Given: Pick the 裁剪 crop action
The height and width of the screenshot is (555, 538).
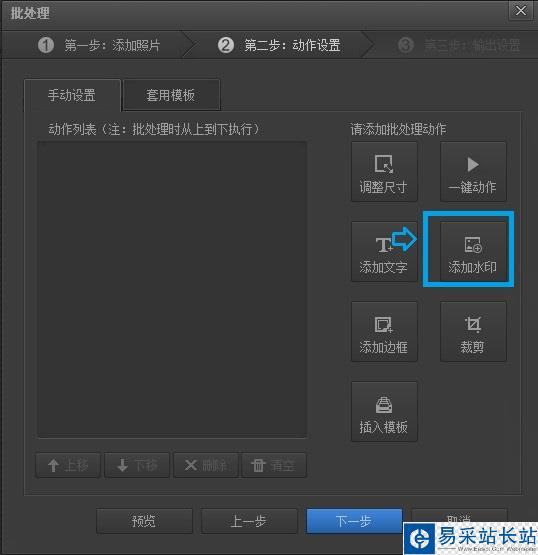Looking at the screenshot, I should pos(473,332).
